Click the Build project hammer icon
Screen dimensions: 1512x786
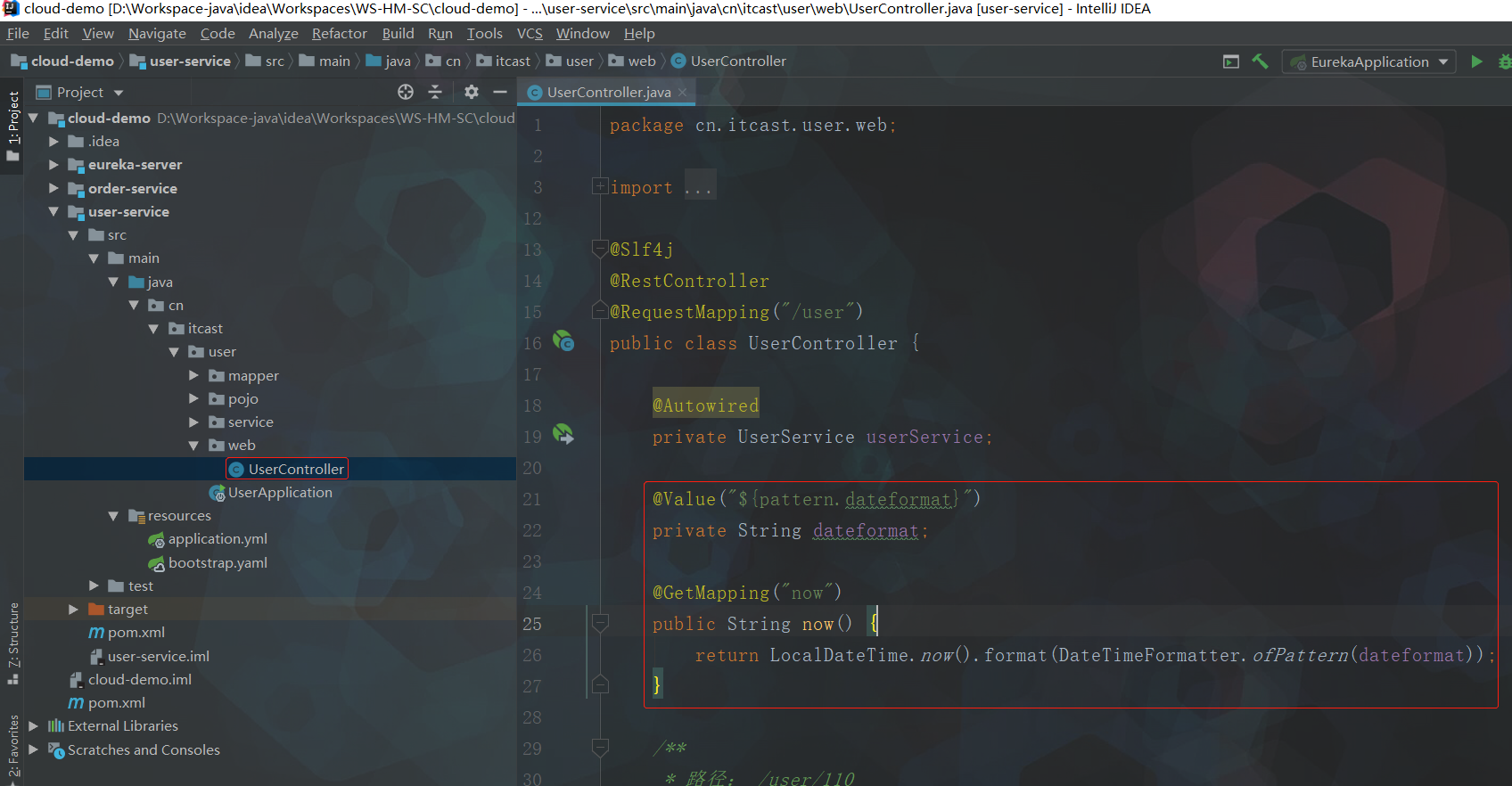(x=1260, y=61)
